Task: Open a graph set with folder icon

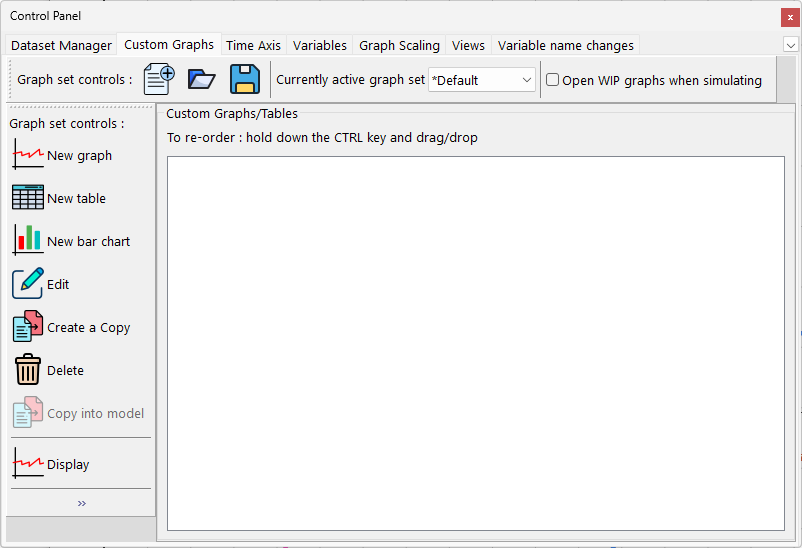Action: (x=202, y=79)
